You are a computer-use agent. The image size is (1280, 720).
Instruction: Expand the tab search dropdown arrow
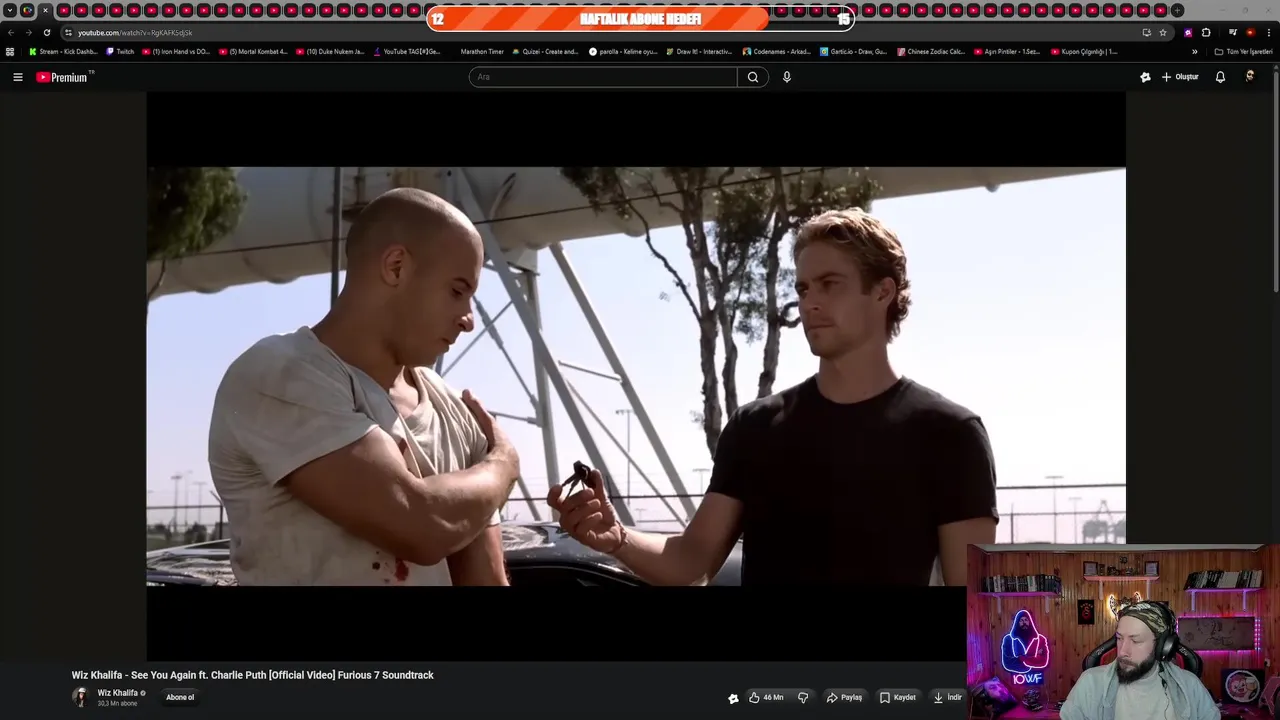coord(10,10)
